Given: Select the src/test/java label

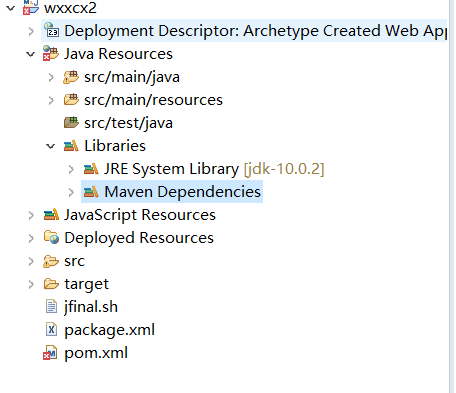Looking at the screenshot, I should tap(128, 123).
